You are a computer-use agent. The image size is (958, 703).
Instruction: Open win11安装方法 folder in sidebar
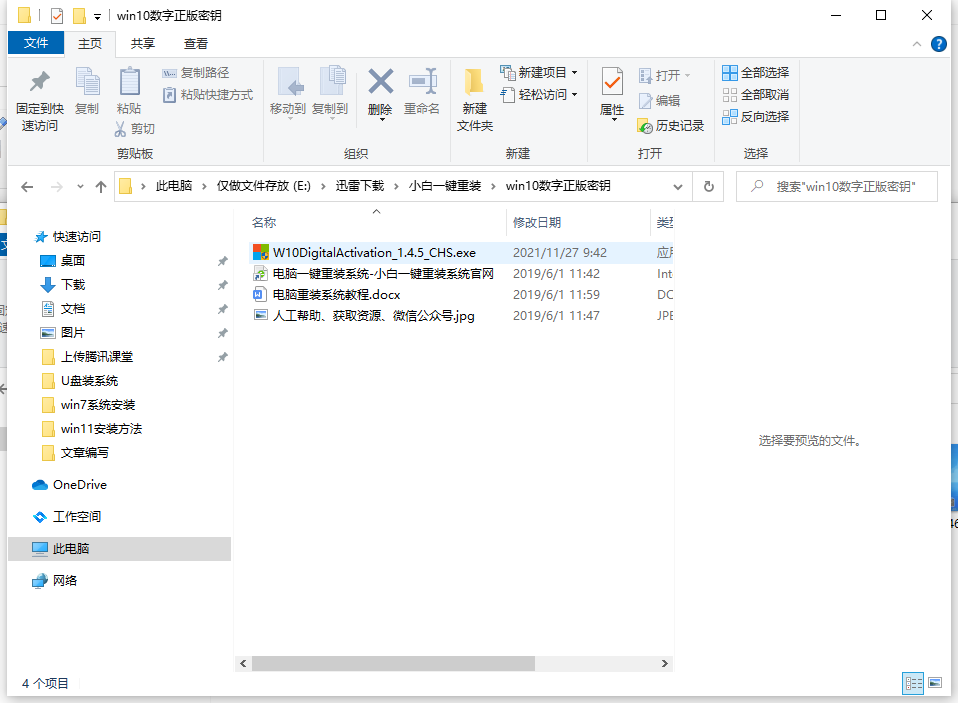tap(101, 429)
